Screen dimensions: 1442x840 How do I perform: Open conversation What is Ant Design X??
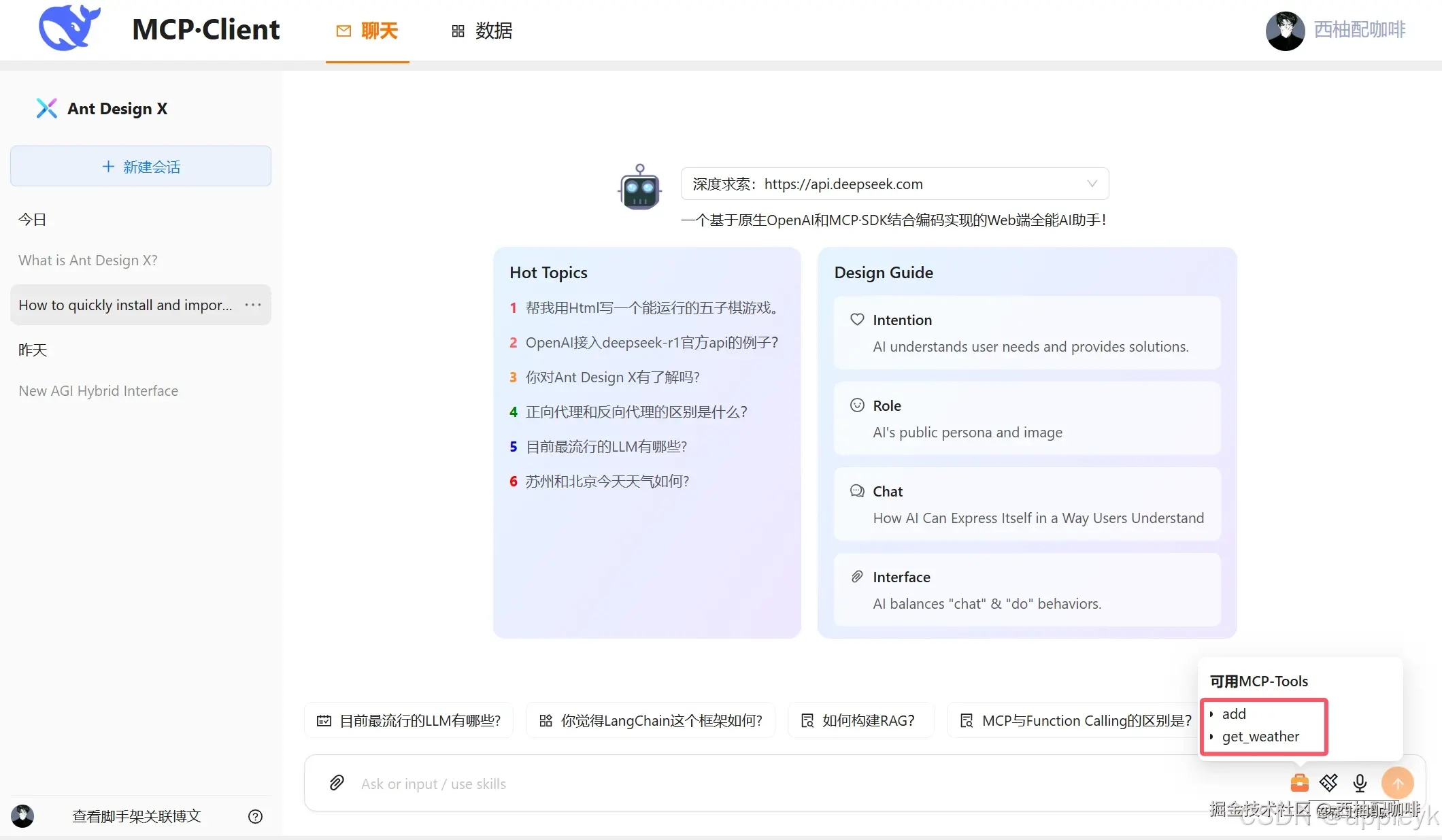88,260
